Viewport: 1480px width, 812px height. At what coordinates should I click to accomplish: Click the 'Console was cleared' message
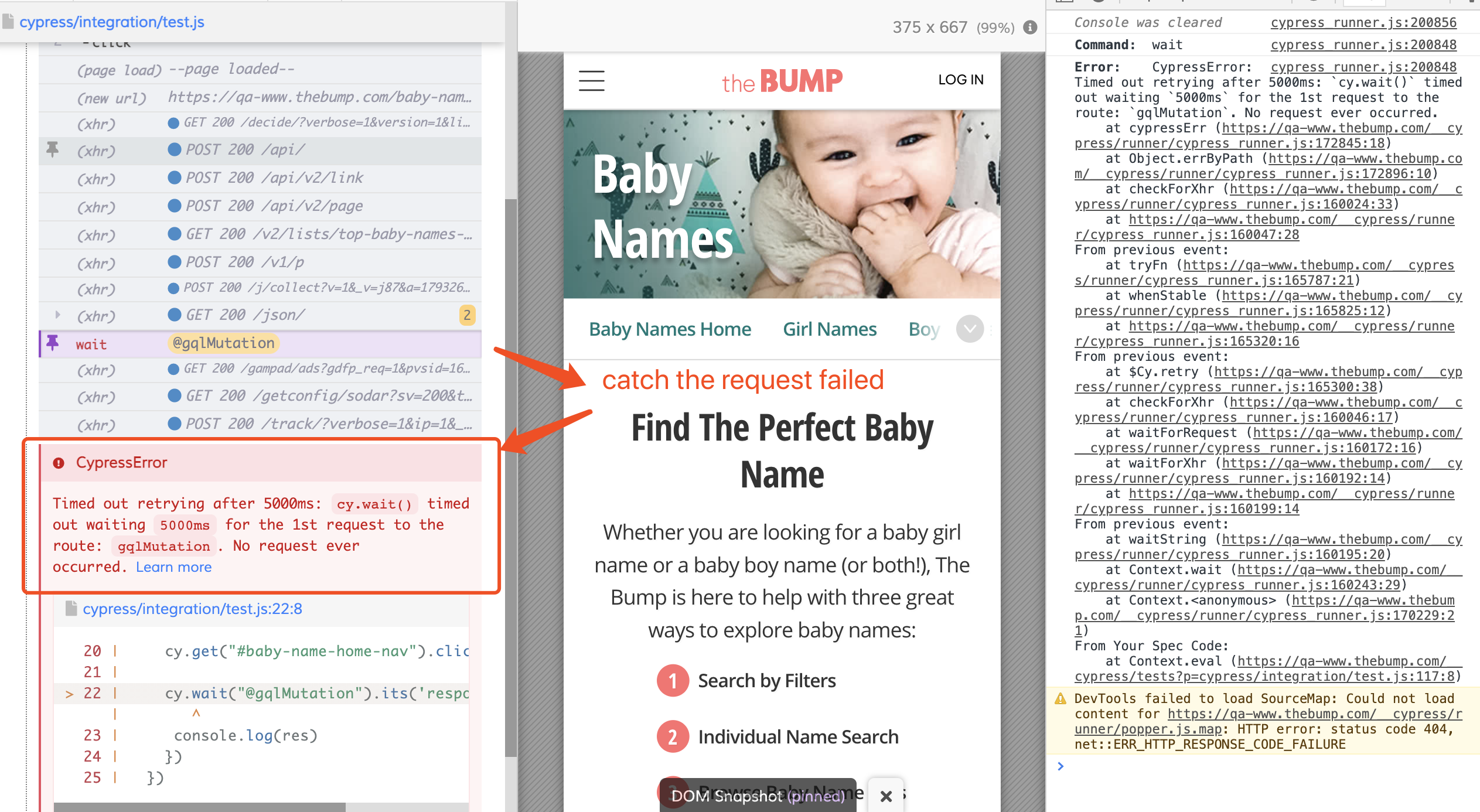(x=1148, y=22)
